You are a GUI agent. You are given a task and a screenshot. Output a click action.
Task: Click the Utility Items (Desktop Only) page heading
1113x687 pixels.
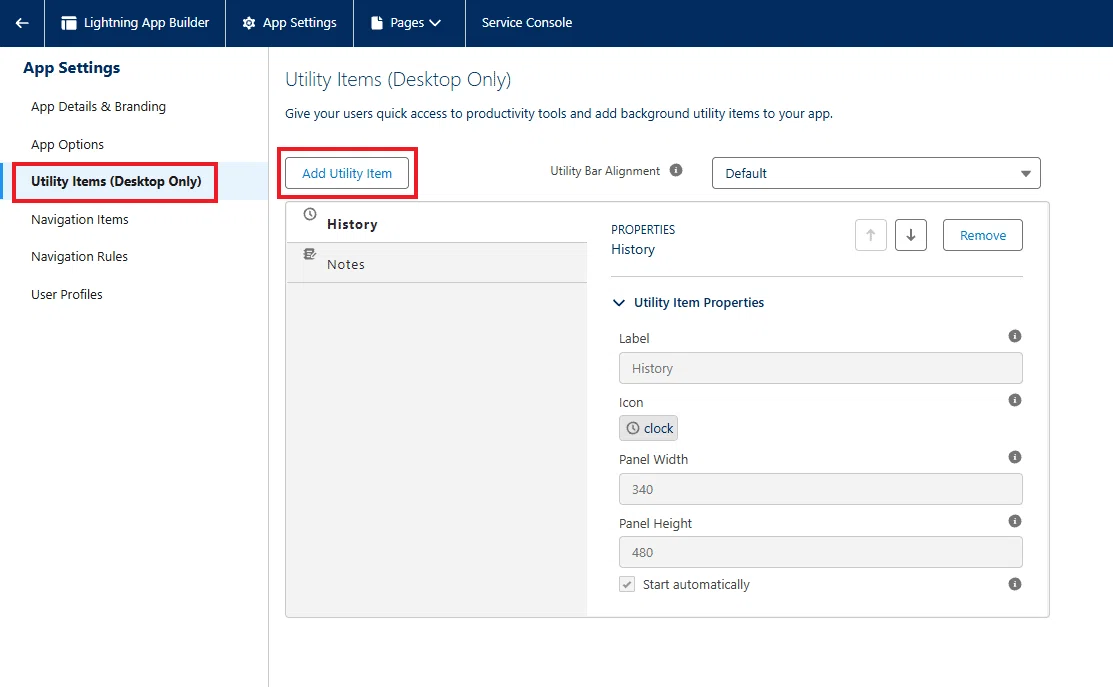click(x=398, y=79)
